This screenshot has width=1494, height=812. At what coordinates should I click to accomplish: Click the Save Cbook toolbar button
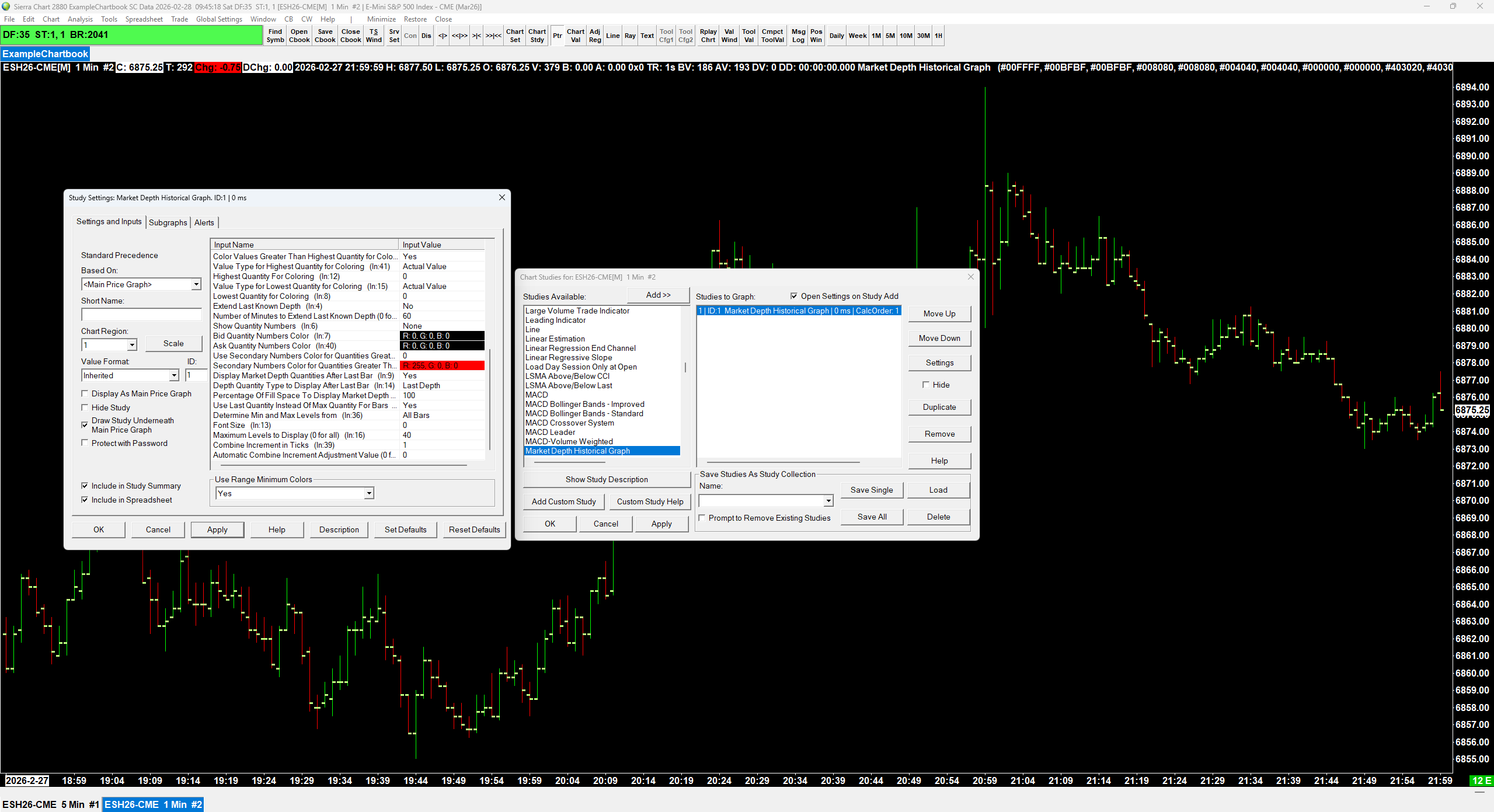point(325,36)
